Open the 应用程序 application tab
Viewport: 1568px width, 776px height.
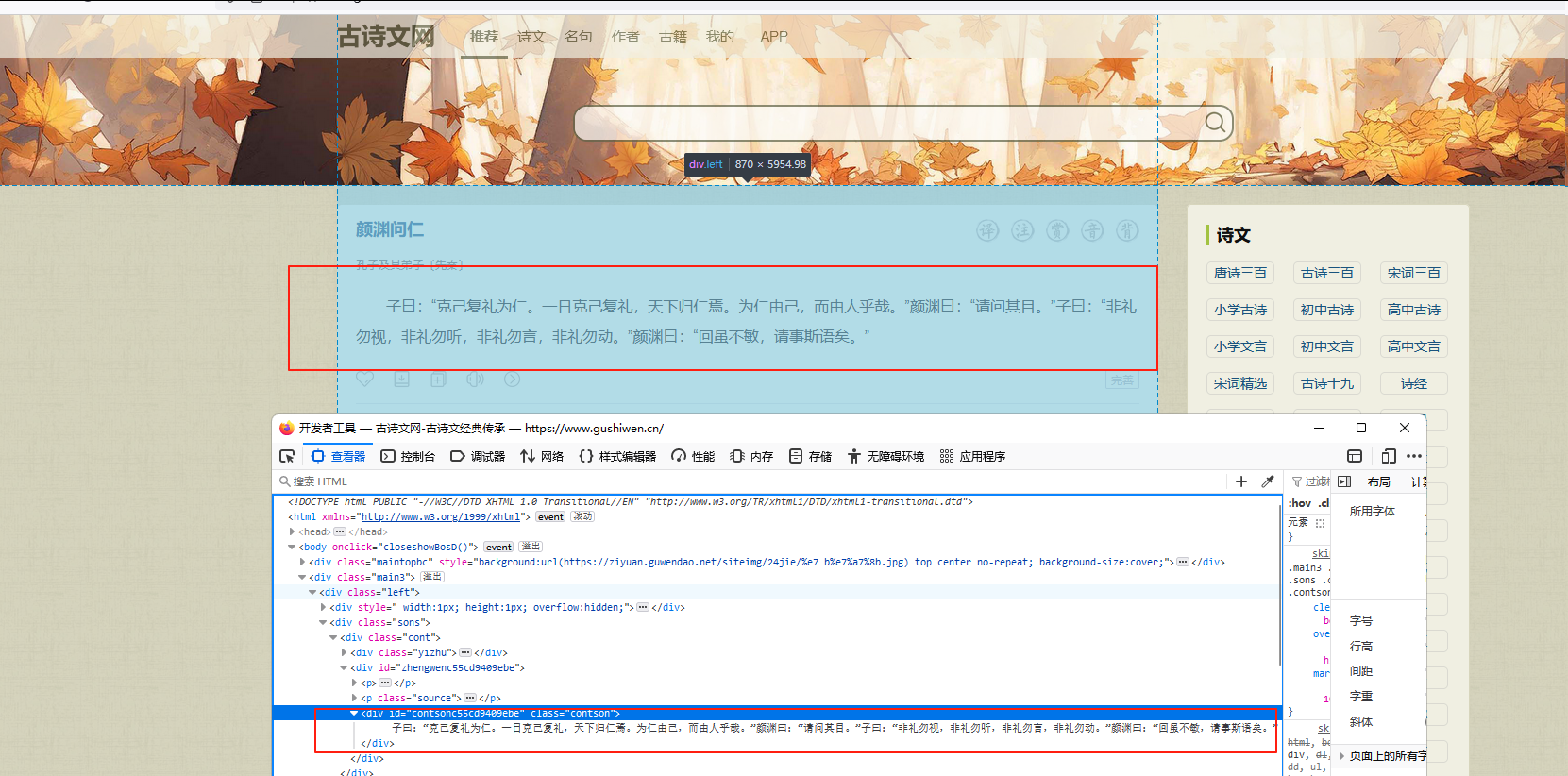(972, 456)
